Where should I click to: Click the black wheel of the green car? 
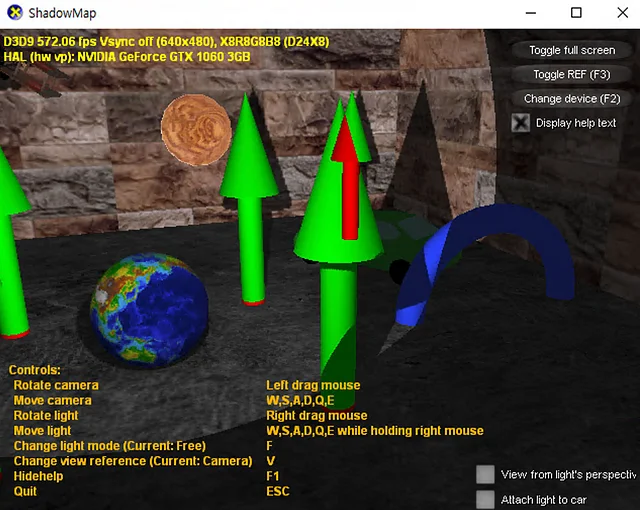[400, 270]
